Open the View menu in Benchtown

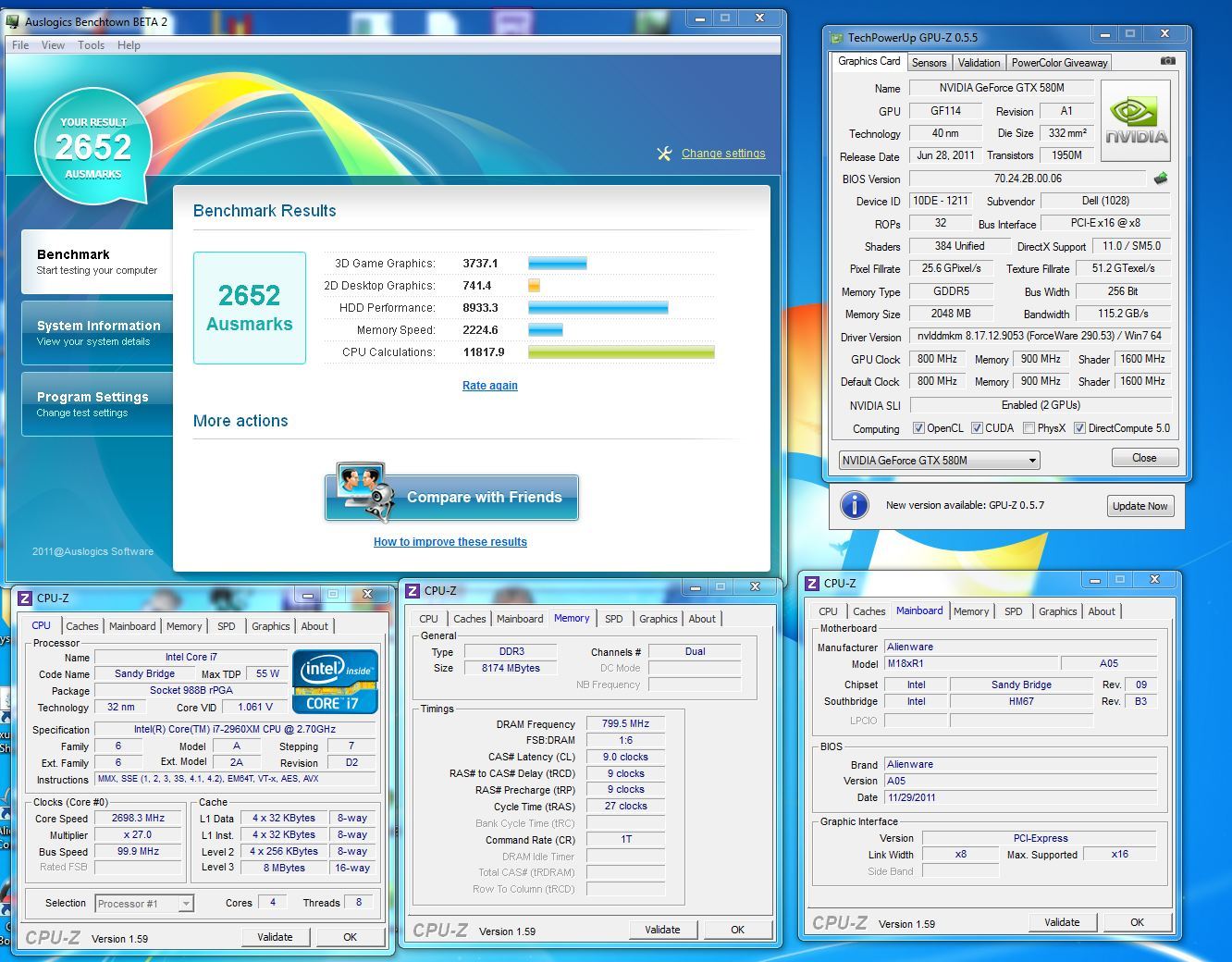click(53, 45)
